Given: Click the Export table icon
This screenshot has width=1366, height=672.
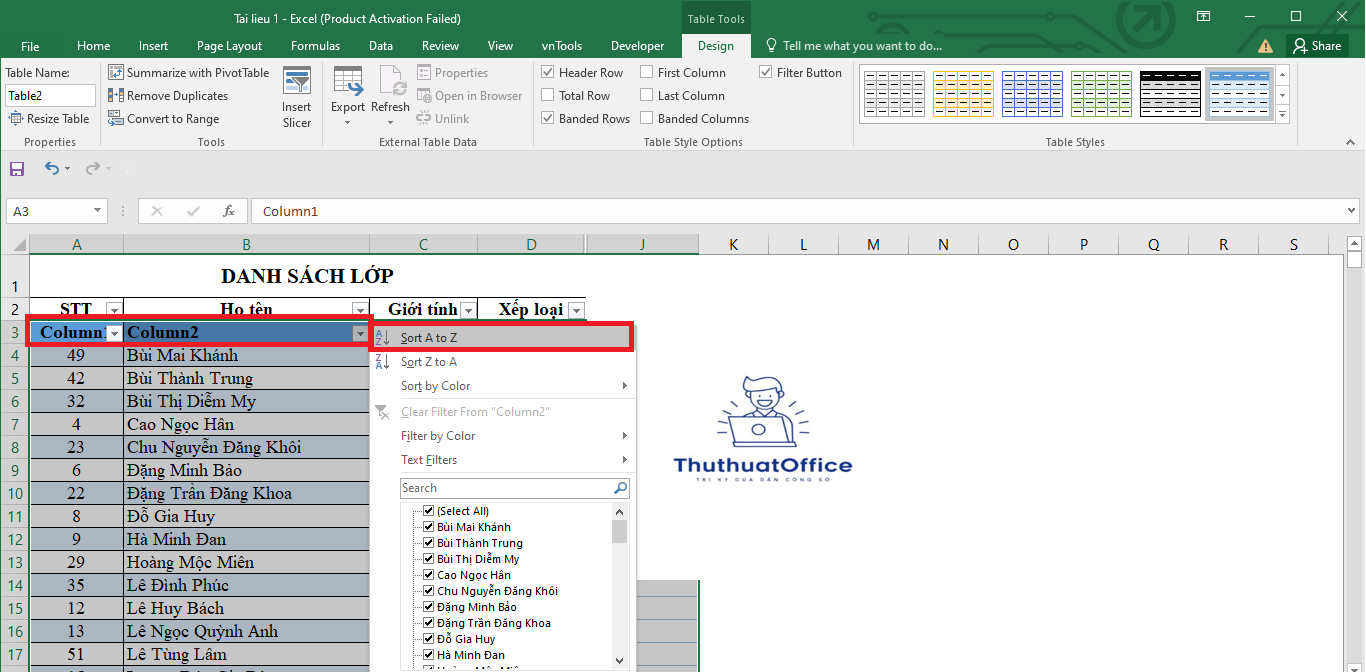Looking at the screenshot, I should (x=348, y=81).
